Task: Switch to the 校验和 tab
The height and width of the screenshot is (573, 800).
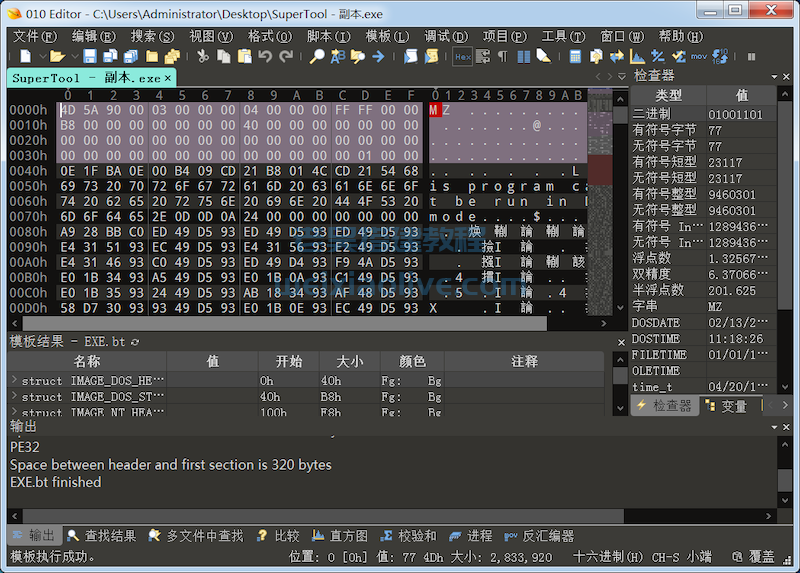Action: click(409, 536)
